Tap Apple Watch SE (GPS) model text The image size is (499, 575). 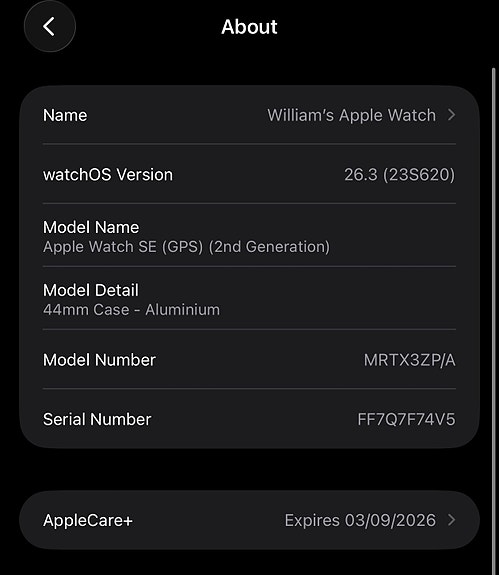click(x=186, y=247)
